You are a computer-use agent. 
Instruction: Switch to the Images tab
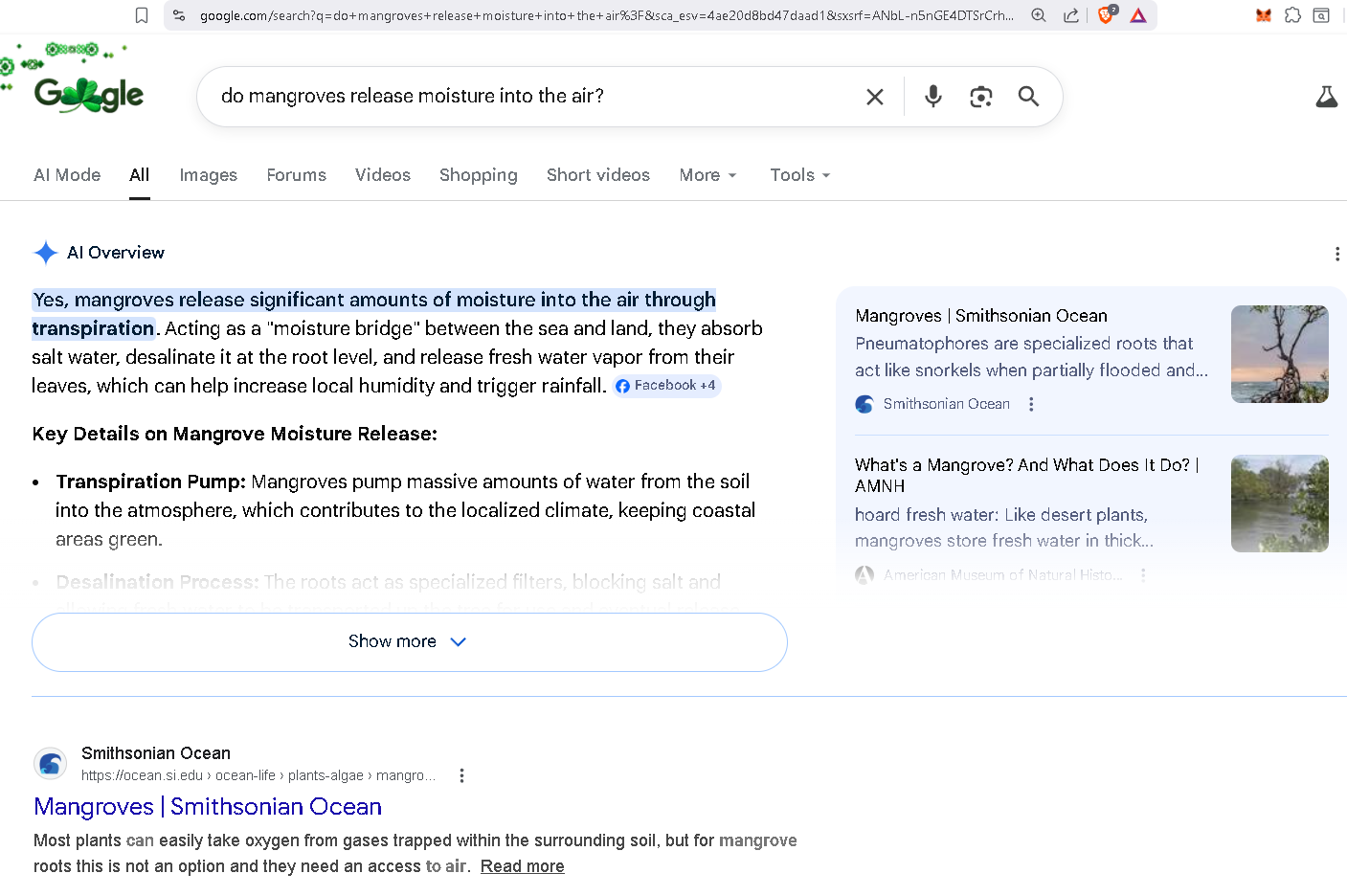tap(208, 175)
